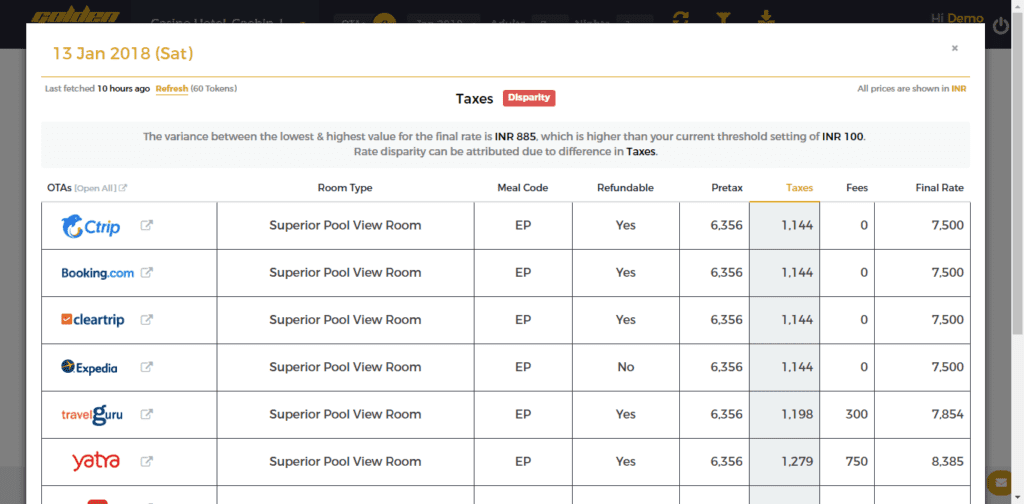Open the chat widget at bottom right
The width and height of the screenshot is (1024, 504).
(x=997, y=482)
